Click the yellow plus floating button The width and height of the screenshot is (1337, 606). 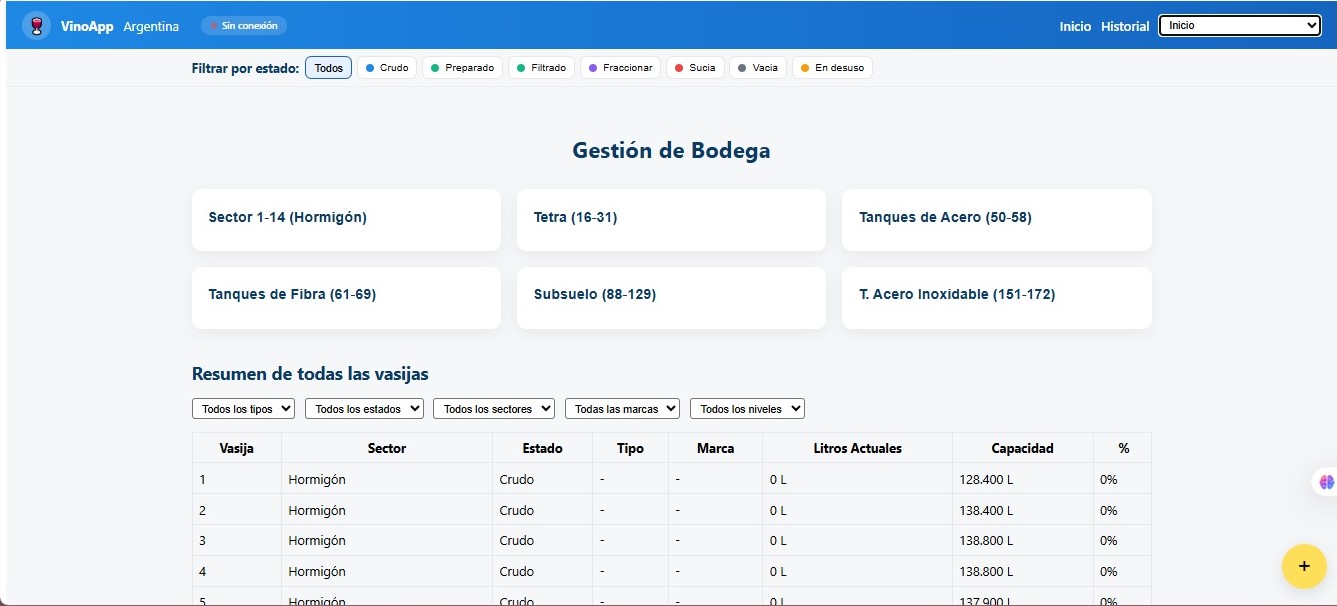[1303, 566]
